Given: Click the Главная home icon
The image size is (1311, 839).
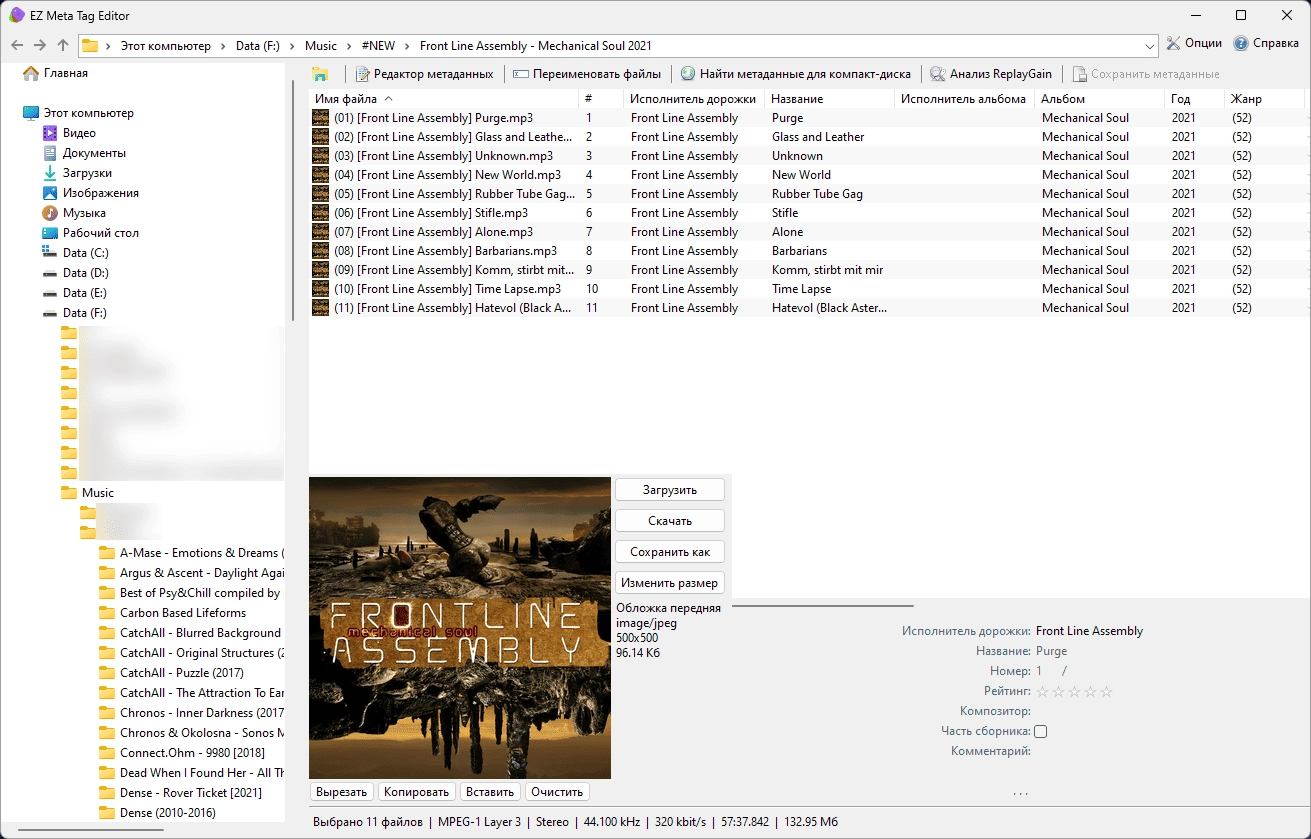Looking at the screenshot, I should coord(31,73).
